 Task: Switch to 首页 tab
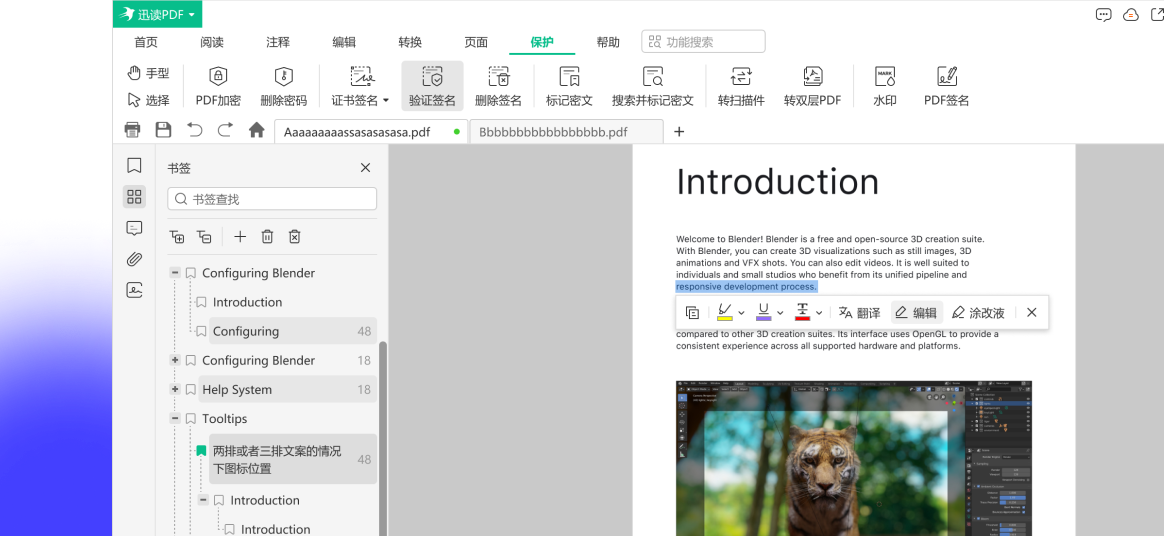pyautogui.click(x=146, y=42)
